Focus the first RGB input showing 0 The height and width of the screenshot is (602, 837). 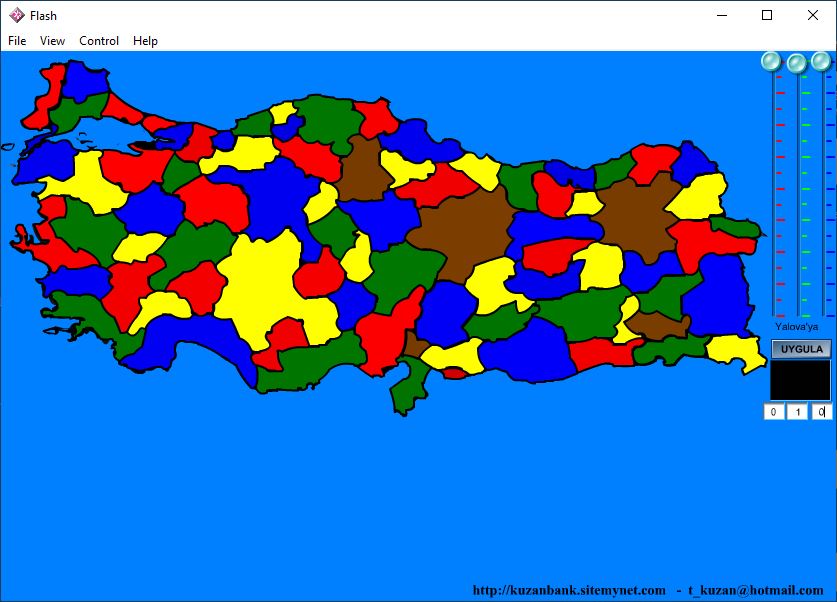(773, 411)
